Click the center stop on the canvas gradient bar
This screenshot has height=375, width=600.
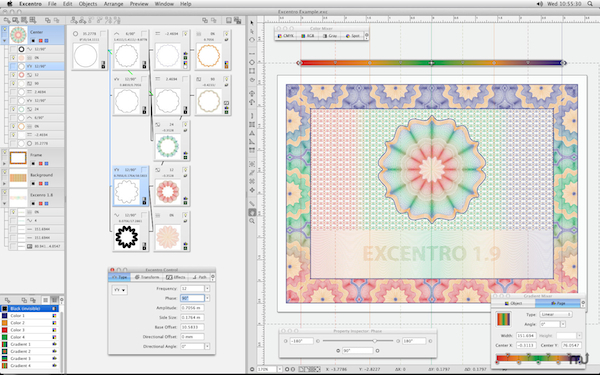click(x=431, y=62)
